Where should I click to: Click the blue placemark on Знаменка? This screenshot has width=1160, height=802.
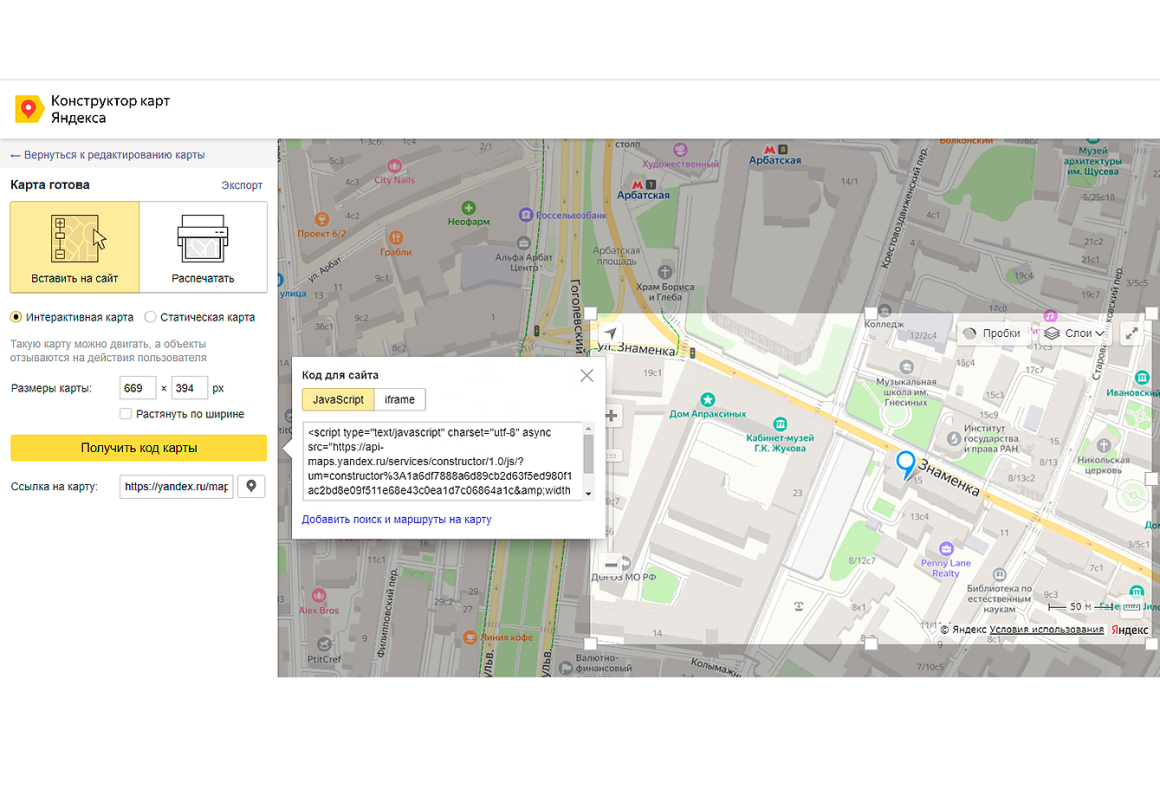coord(906,465)
